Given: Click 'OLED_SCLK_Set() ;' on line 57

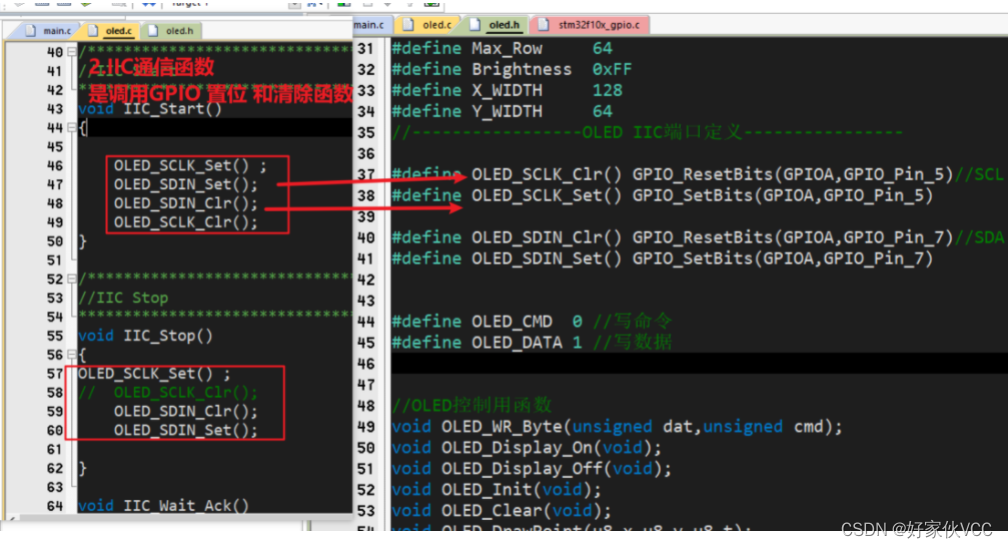Looking at the screenshot, I should [154, 374].
